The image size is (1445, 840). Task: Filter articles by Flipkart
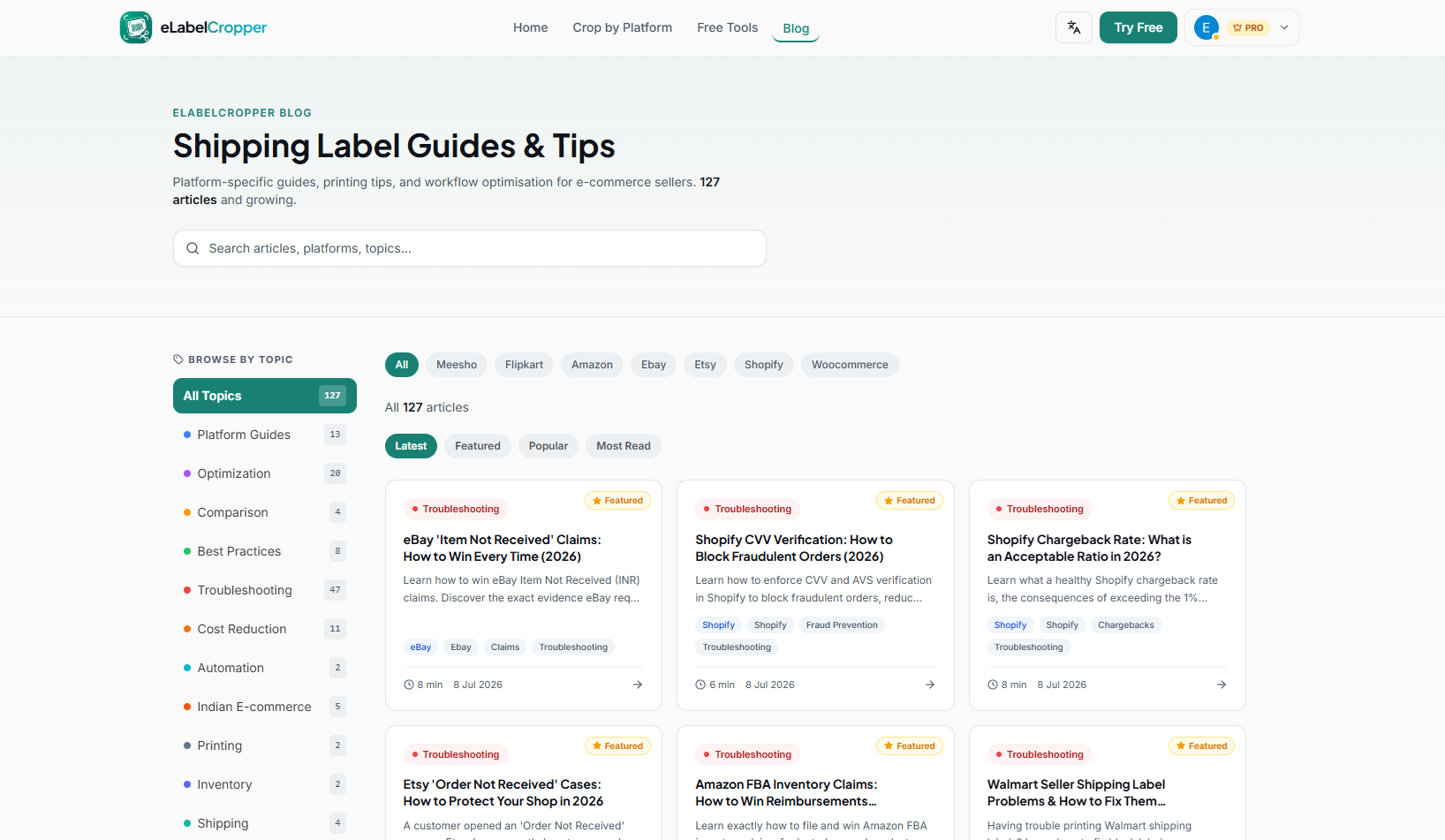[525, 365]
